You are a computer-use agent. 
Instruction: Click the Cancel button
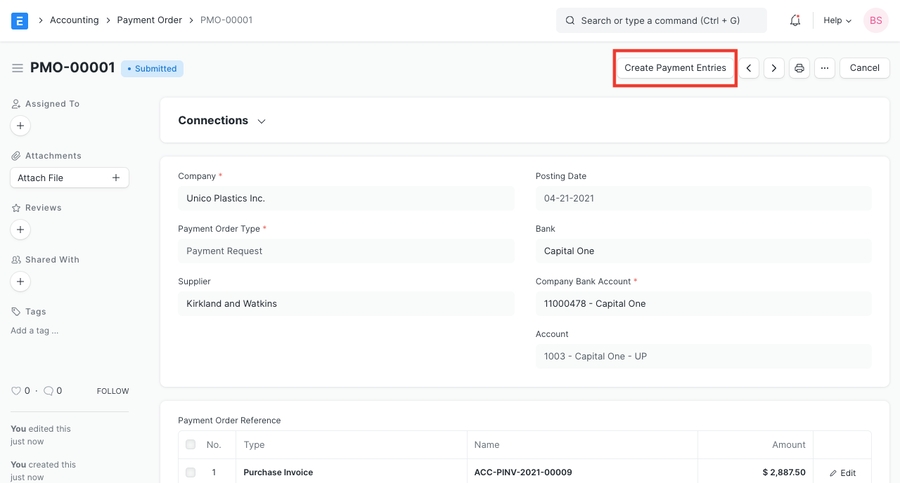pyautogui.click(x=864, y=68)
